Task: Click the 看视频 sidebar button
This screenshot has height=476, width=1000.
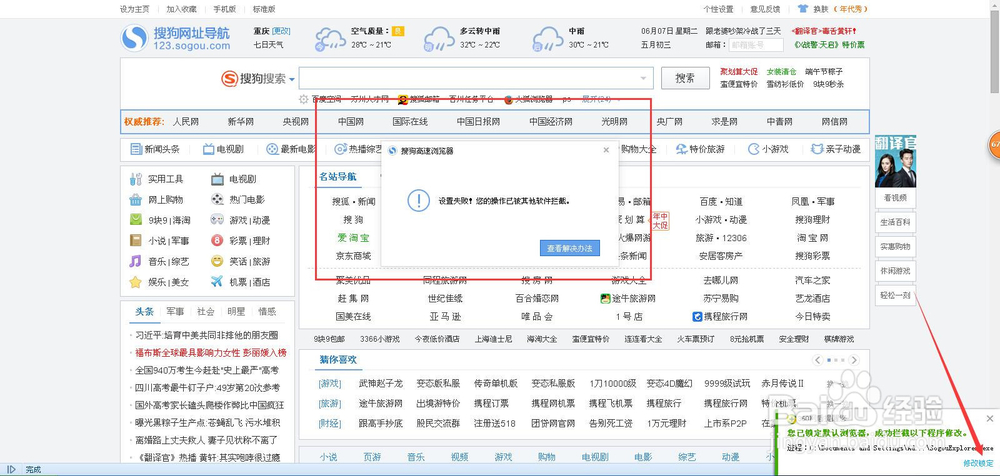Action: click(895, 198)
